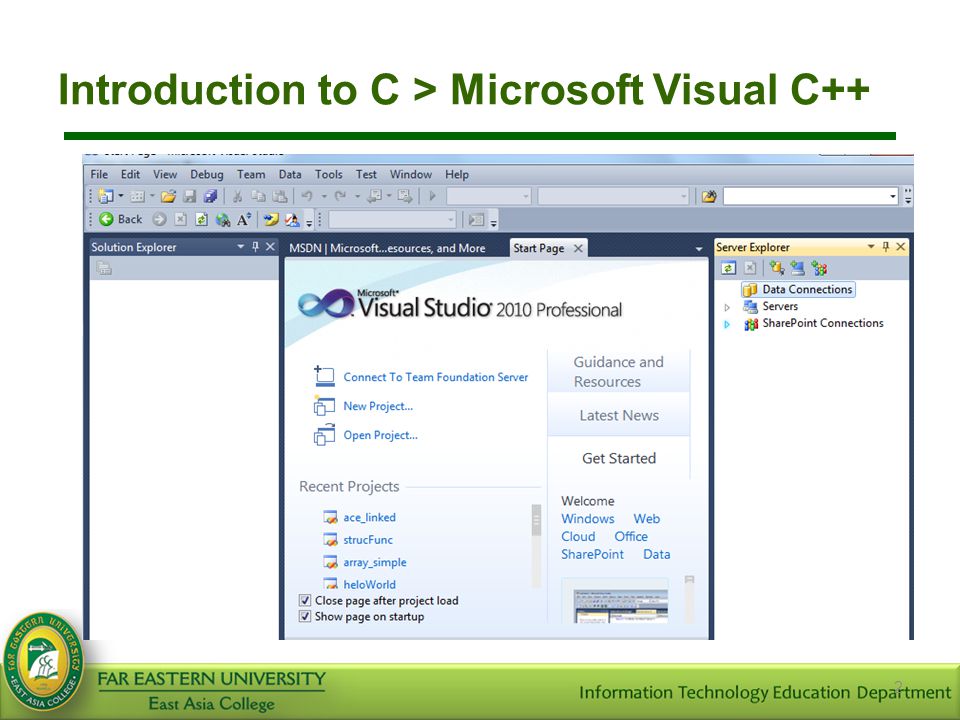This screenshot has width=960, height=720.
Task: Pin the Solution Explorer panel
Action: click(255, 247)
